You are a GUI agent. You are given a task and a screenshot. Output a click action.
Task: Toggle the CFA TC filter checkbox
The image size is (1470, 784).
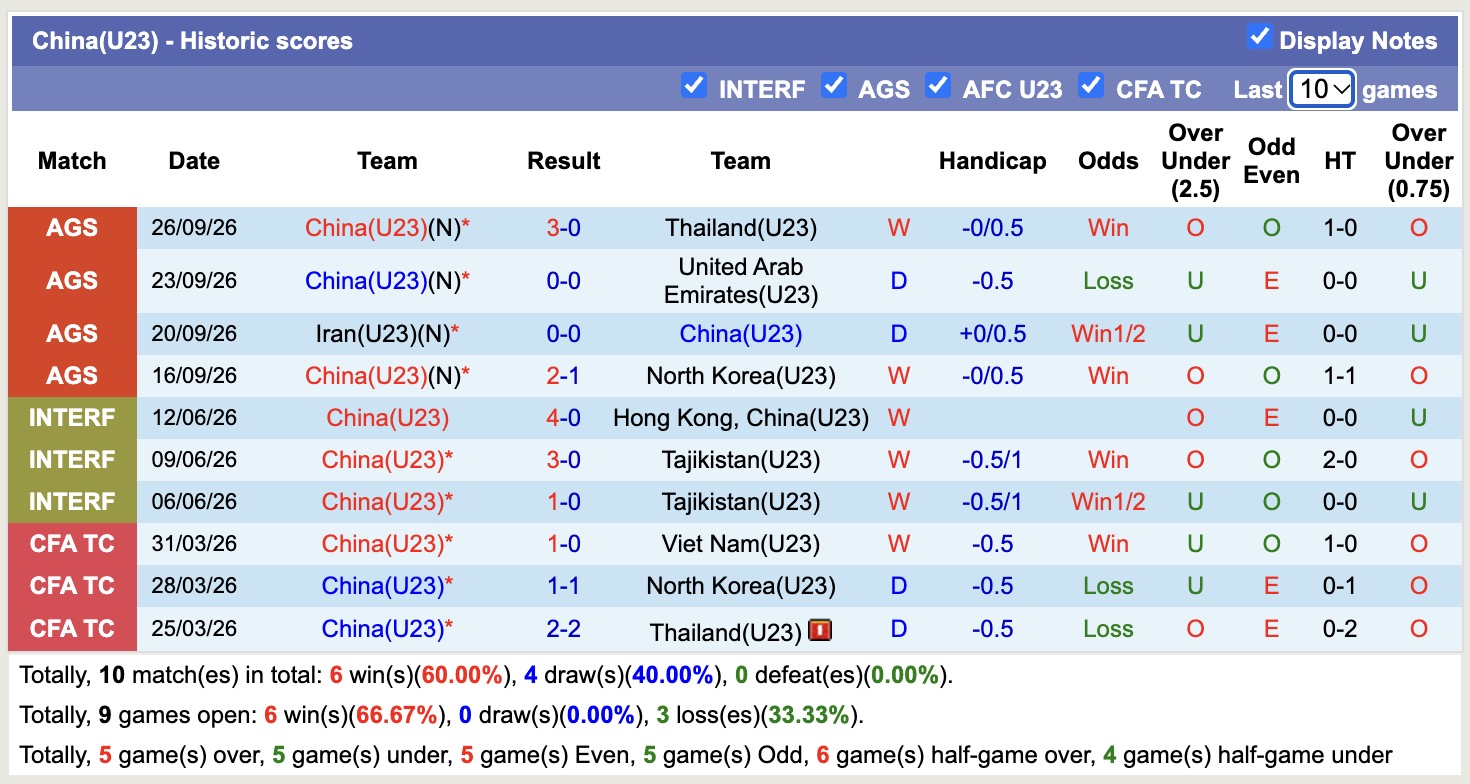pyautogui.click(x=1091, y=86)
